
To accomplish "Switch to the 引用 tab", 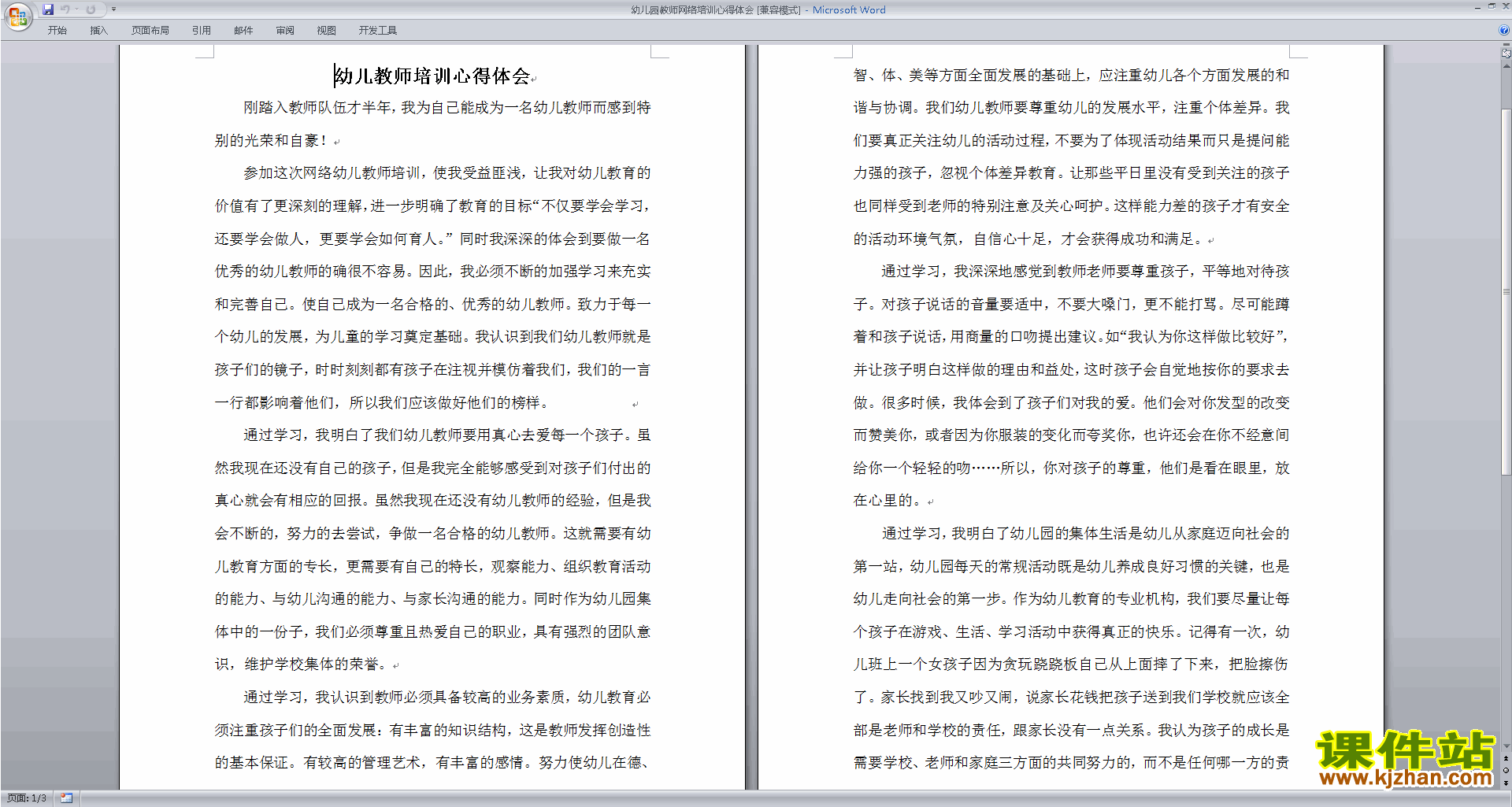I will pos(201,30).
